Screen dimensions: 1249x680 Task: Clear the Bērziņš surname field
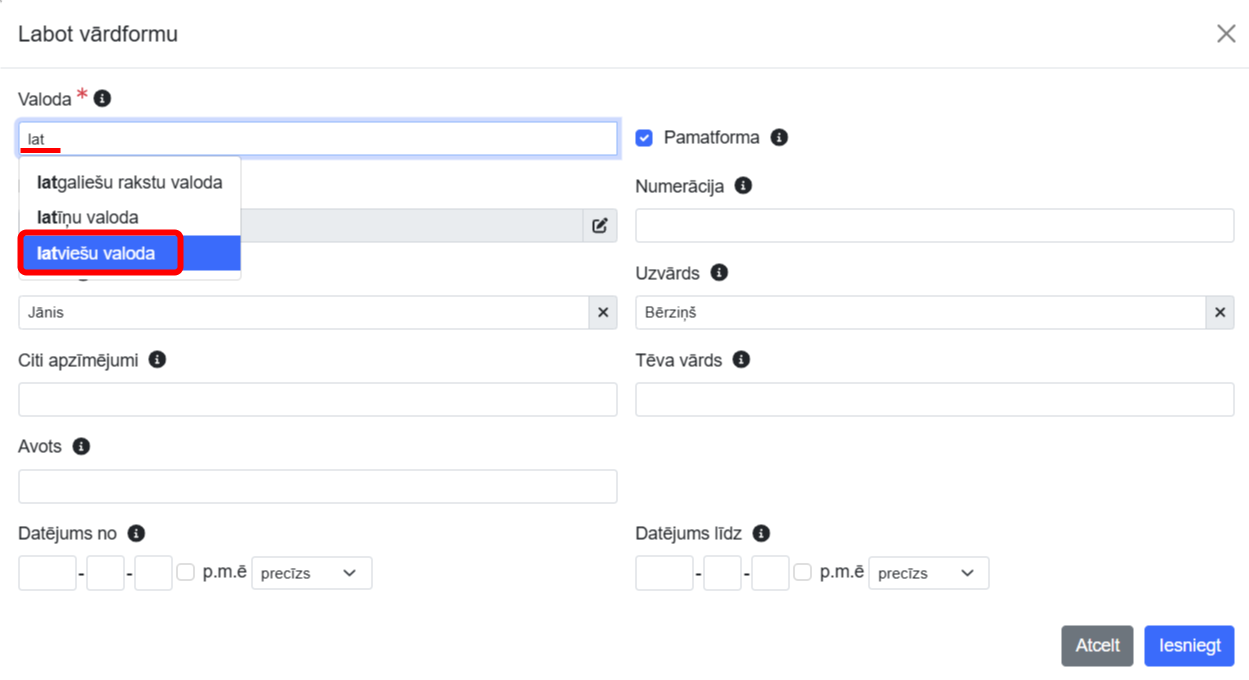(x=1219, y=313)
